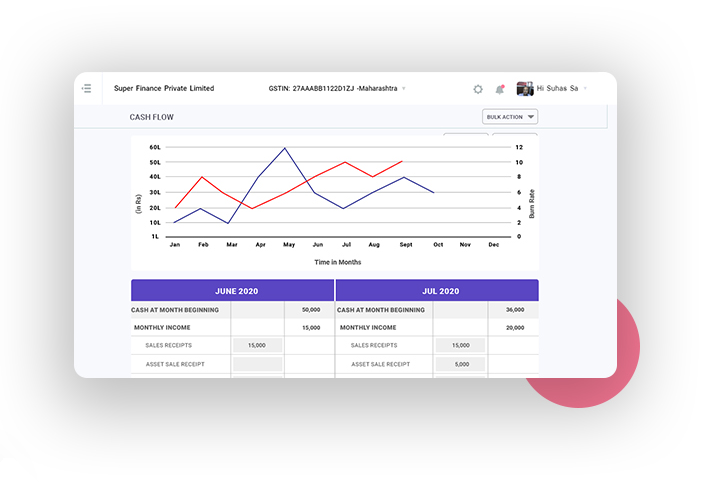
Task: Click Super Finance Private Limited company name
Action: (164, 89)
